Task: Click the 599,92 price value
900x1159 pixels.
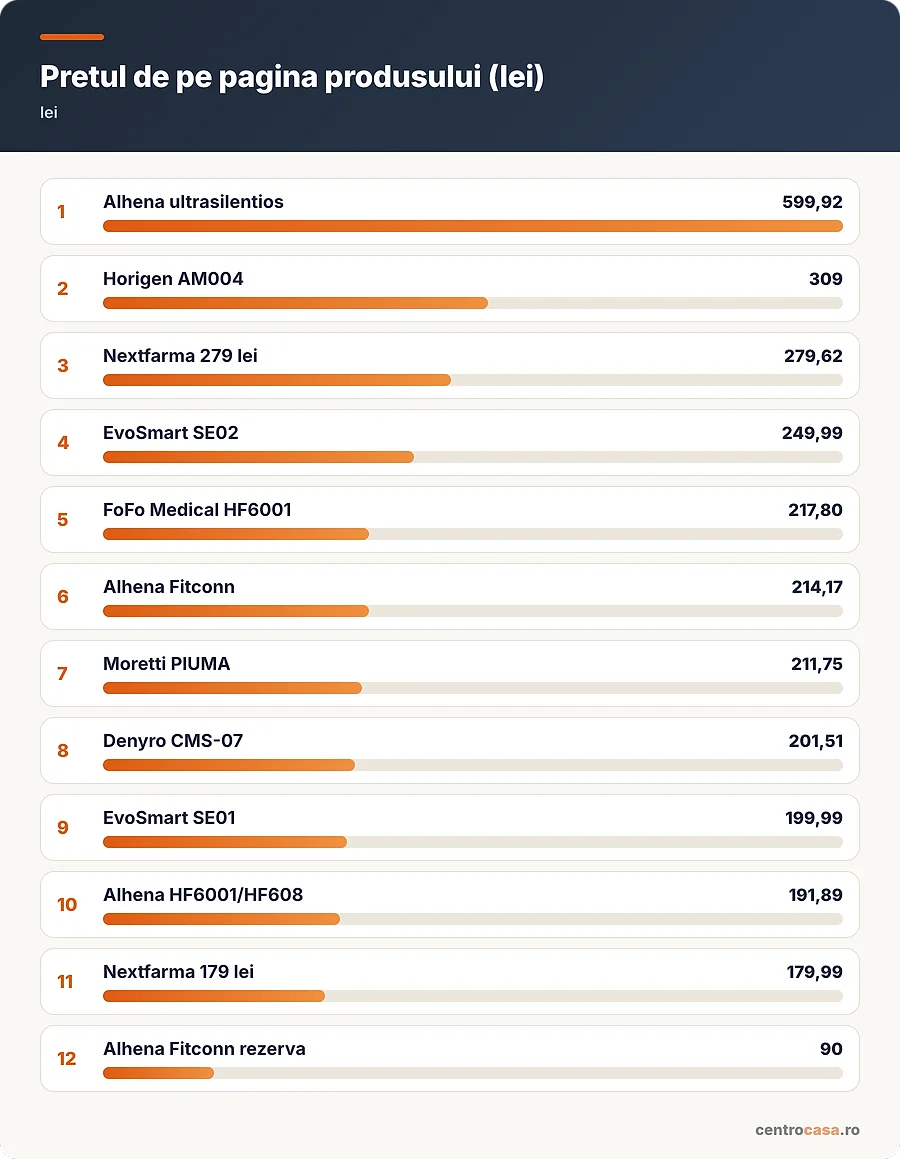Action: (812, 202)
